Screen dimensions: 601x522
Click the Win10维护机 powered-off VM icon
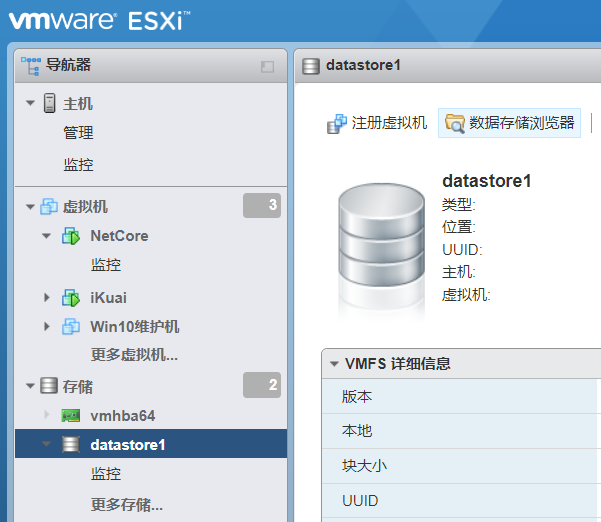coord(71,327)
